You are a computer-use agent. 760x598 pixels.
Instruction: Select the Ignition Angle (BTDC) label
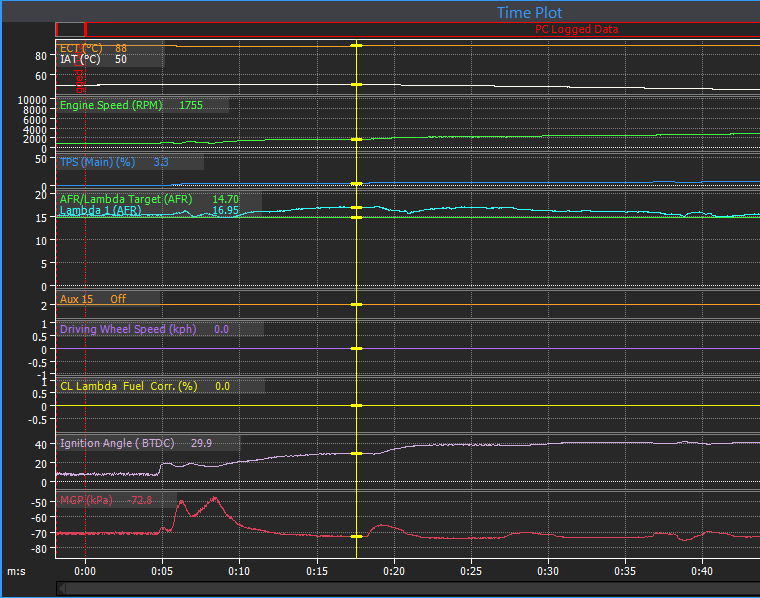click(x=118, y=443)
